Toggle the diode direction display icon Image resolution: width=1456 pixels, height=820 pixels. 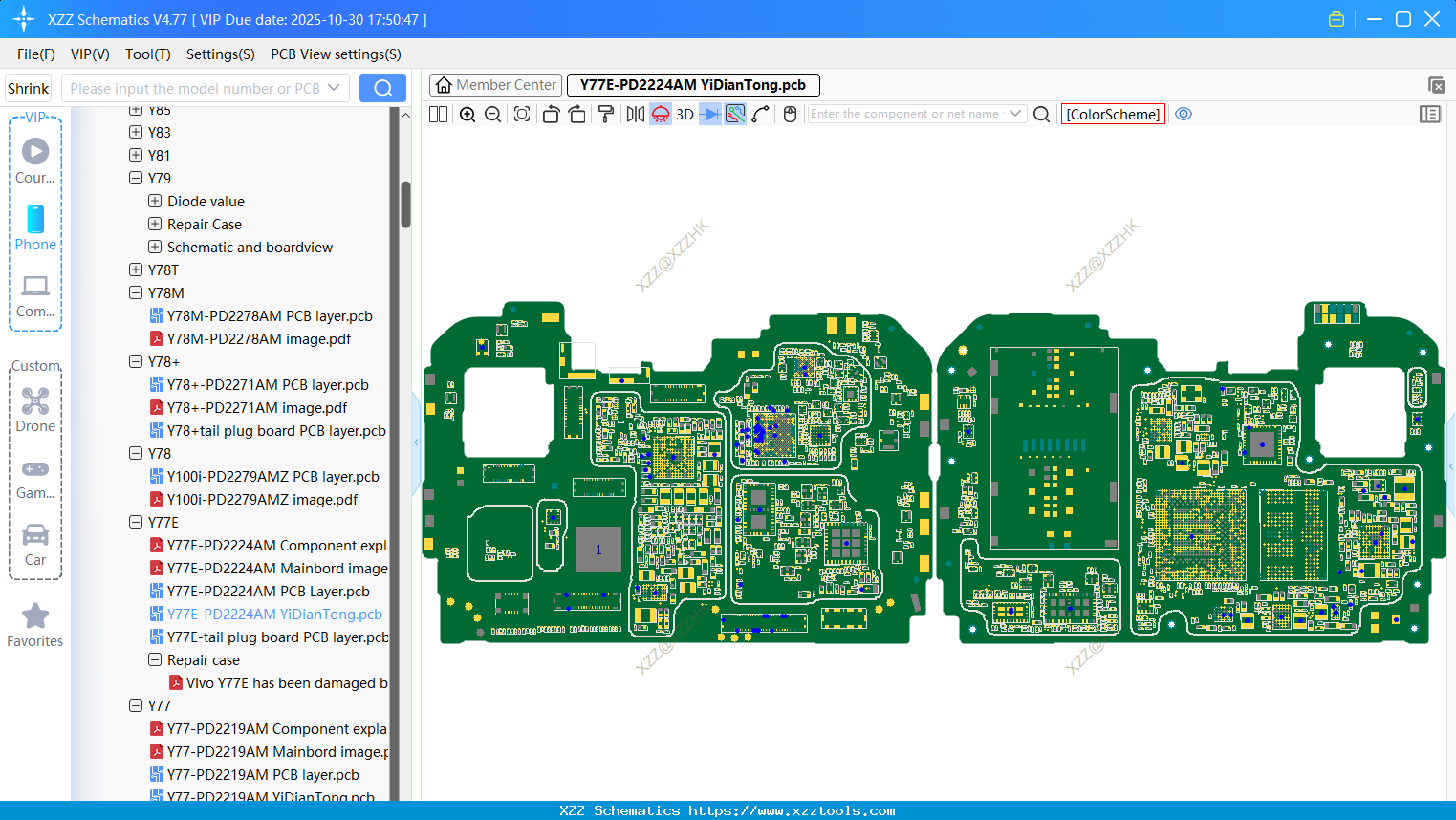(707, 114)
